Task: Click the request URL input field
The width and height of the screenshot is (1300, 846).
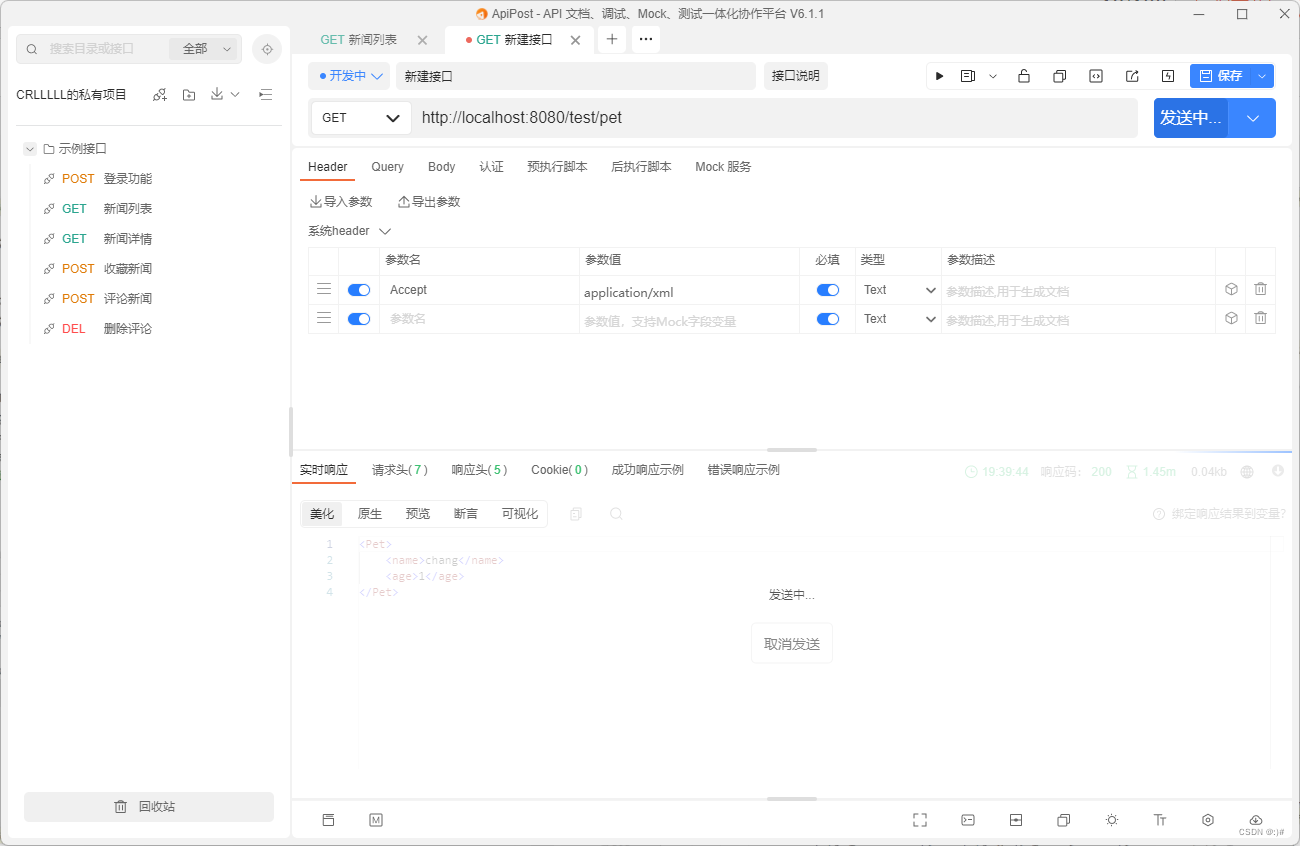Action: pyautogui.click(x=775, y=118)
